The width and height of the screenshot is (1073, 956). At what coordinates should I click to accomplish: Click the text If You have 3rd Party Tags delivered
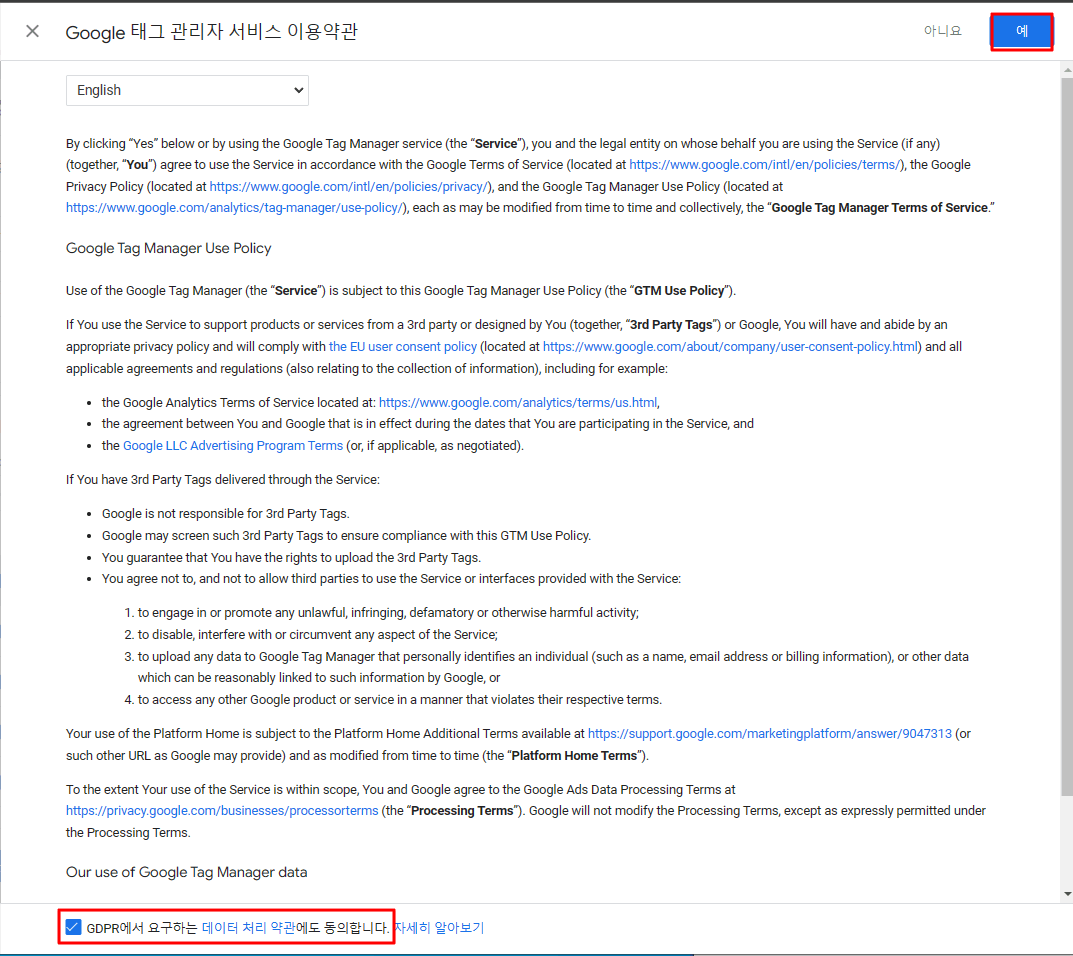coord(222,480)
